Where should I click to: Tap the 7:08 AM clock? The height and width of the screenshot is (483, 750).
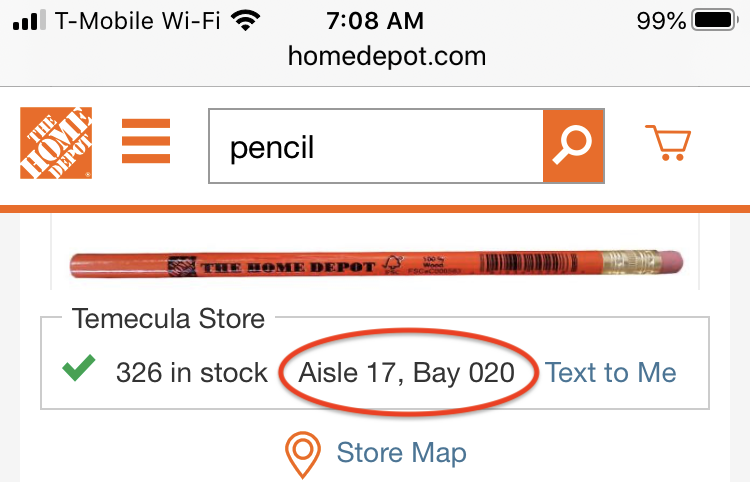tap(375, 21)
